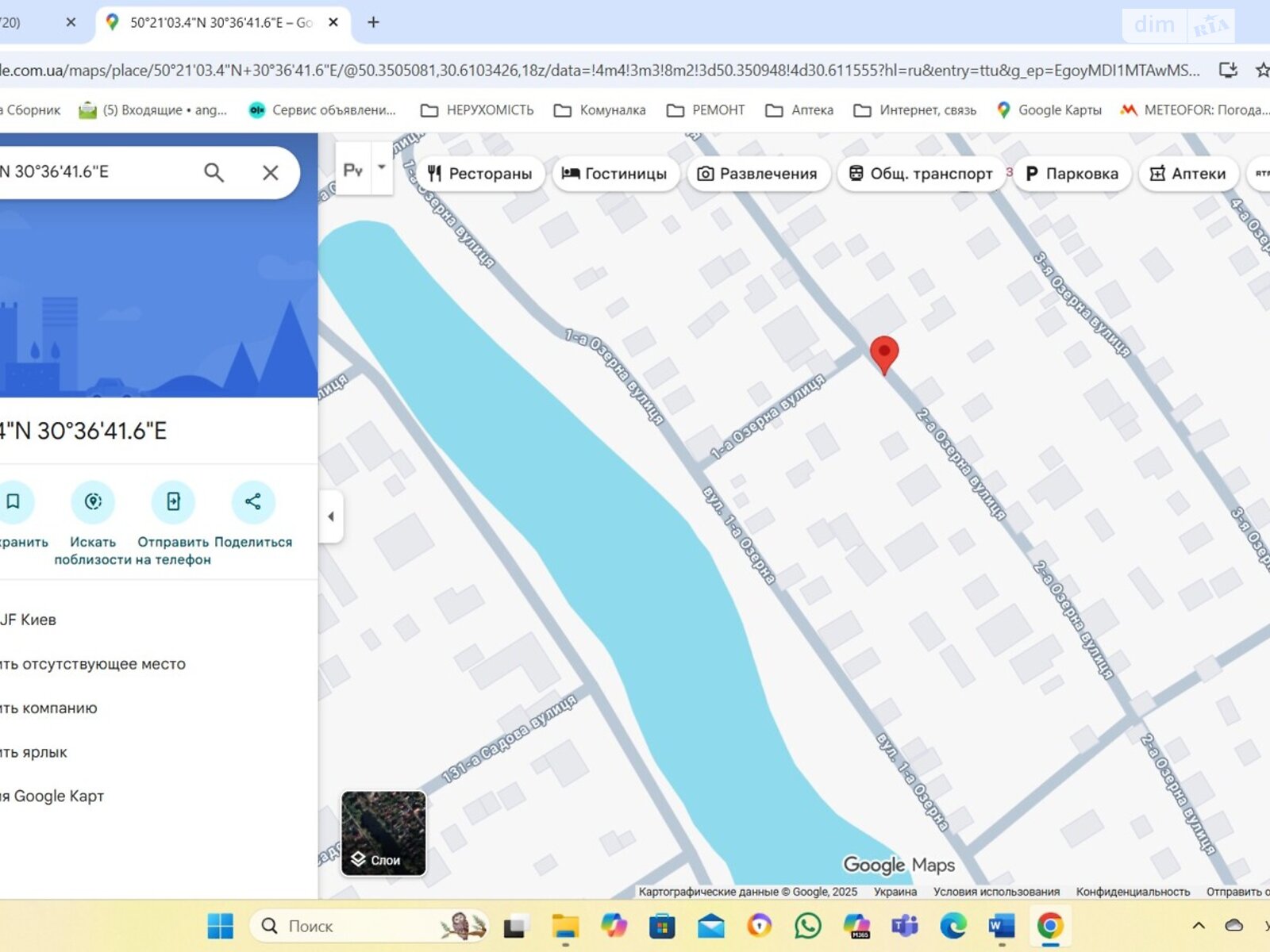
Task: Open the Слои satellite layers preview
Action: (x=383, y=833)
